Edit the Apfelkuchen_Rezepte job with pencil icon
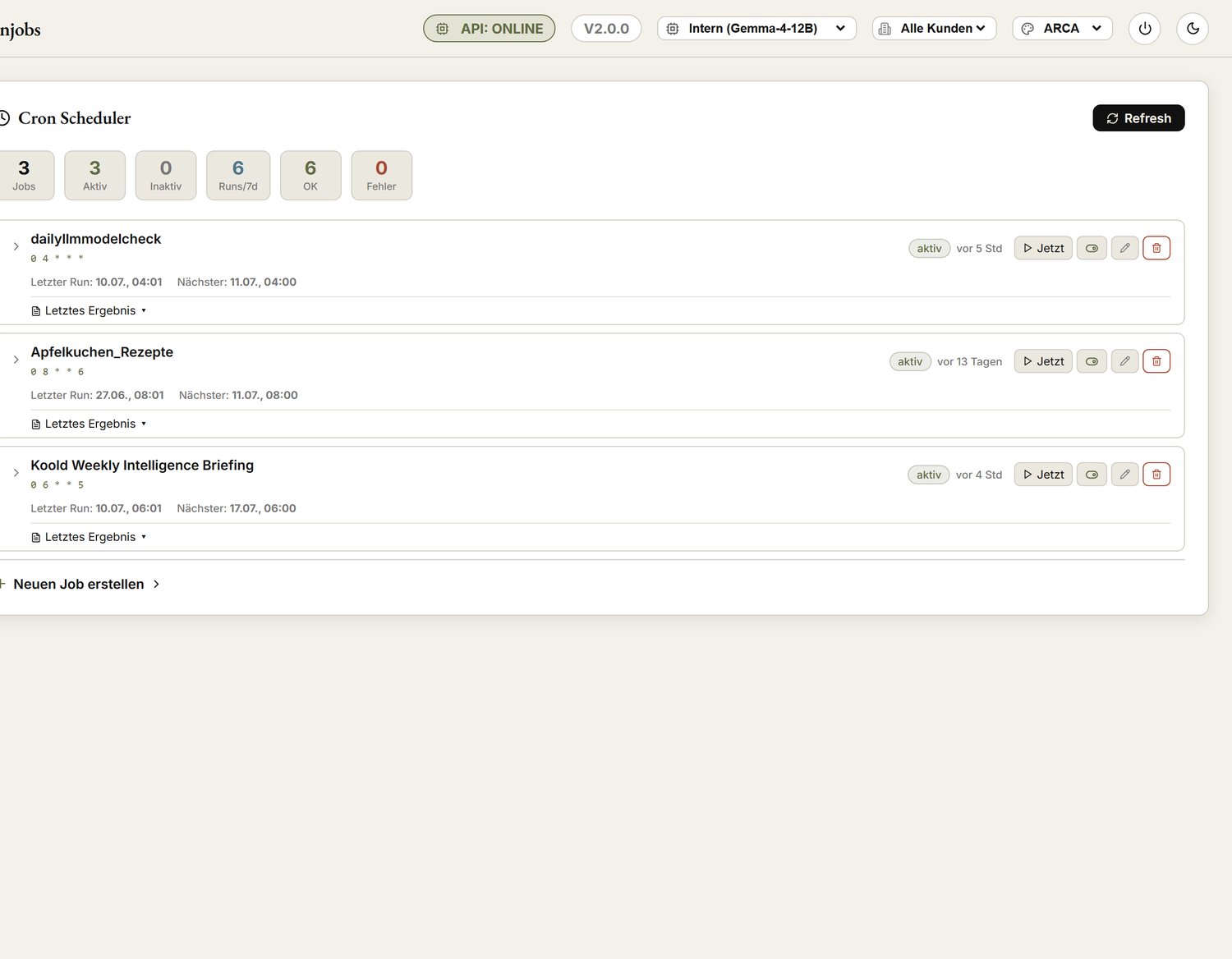Viewport: 1232px width, 959px height. (1124, 361)
